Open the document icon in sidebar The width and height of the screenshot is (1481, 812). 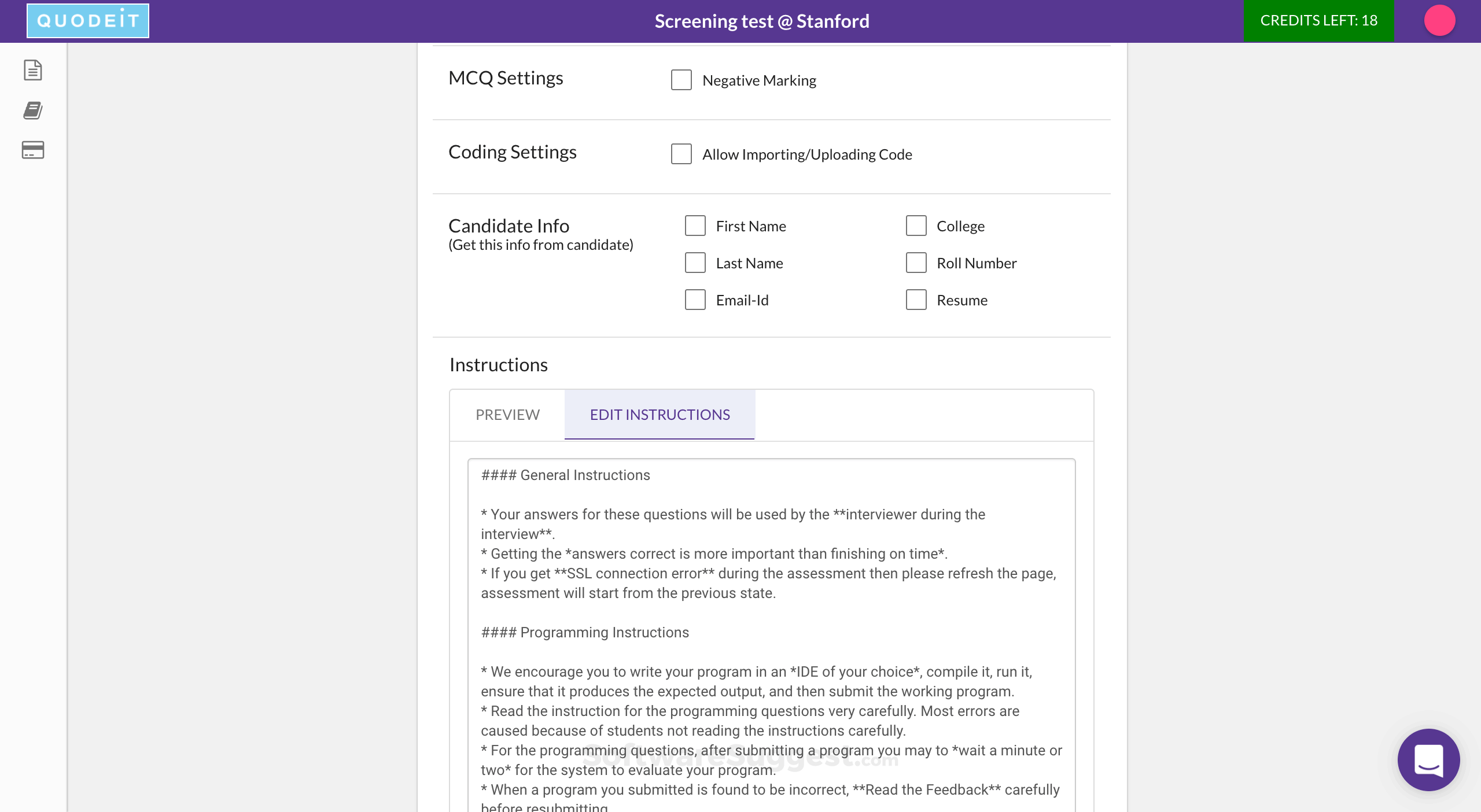(x=33, y=70)
